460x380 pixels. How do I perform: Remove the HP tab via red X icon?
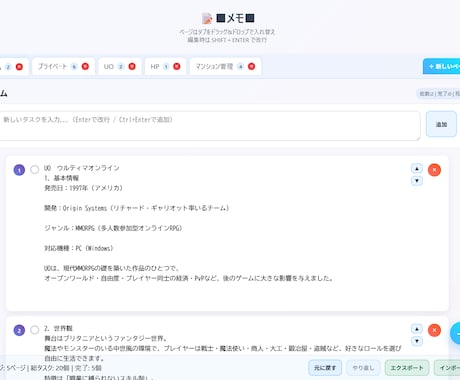[x=177, y=66]
